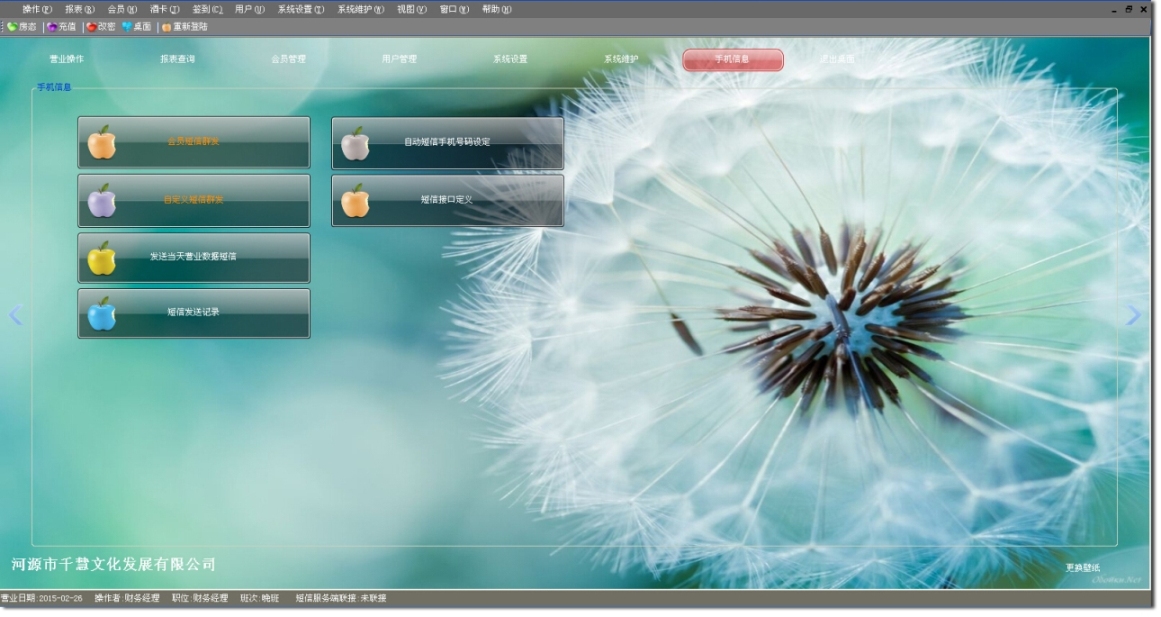
Task: Open the 帮助(H) menu
Action: [496, 9]
